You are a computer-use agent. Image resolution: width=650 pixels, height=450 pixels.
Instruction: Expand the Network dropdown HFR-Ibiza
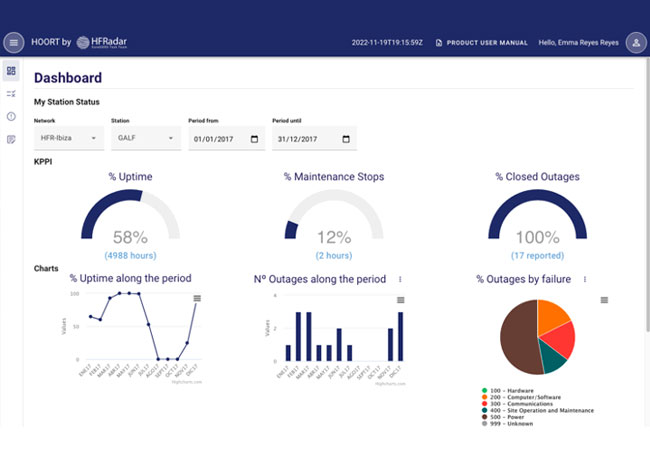[69, 138]
